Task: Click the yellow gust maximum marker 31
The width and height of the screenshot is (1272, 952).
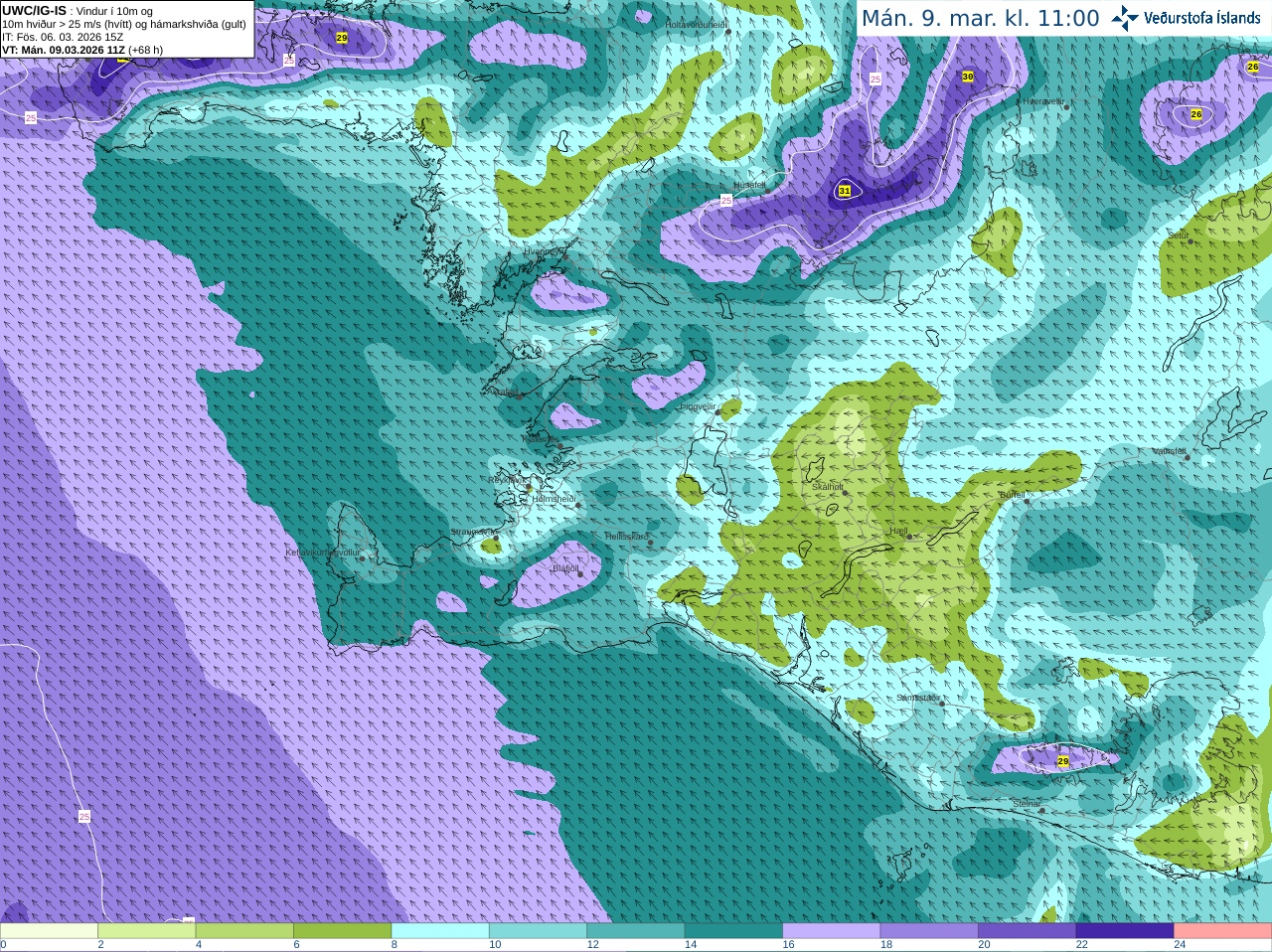Action: tap(845, 191)
